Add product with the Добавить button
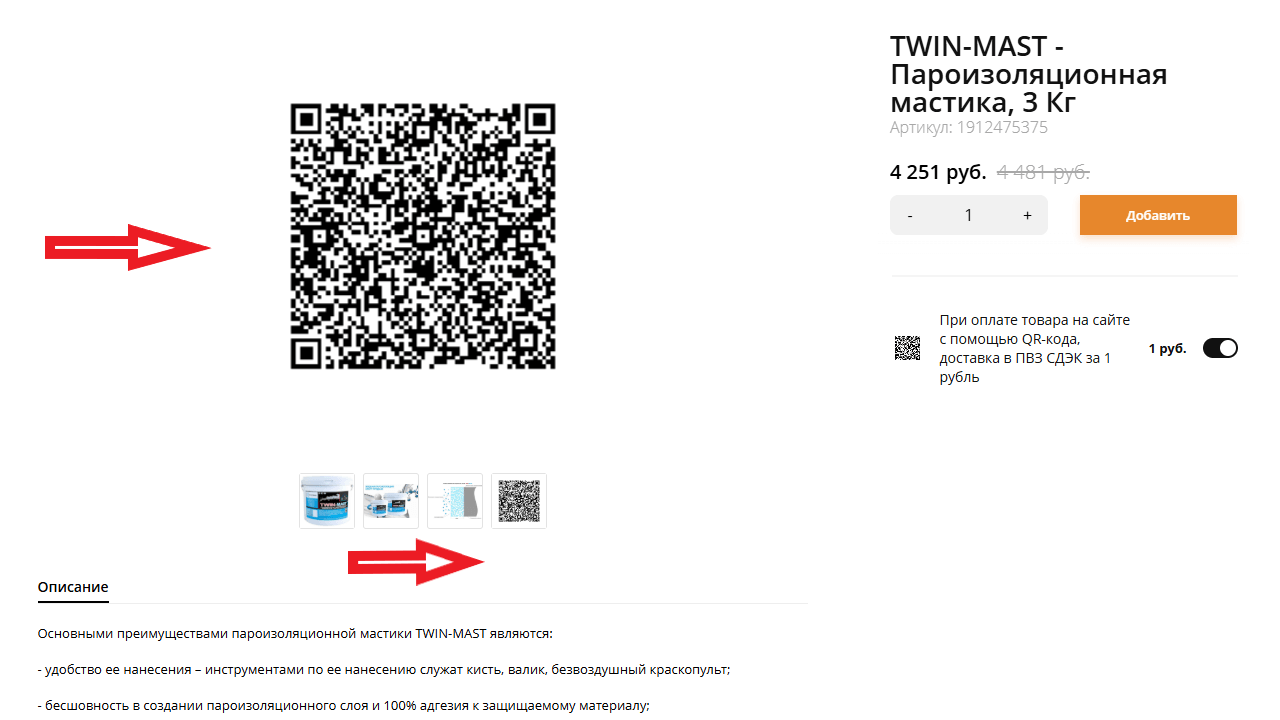 [1158, 215]
